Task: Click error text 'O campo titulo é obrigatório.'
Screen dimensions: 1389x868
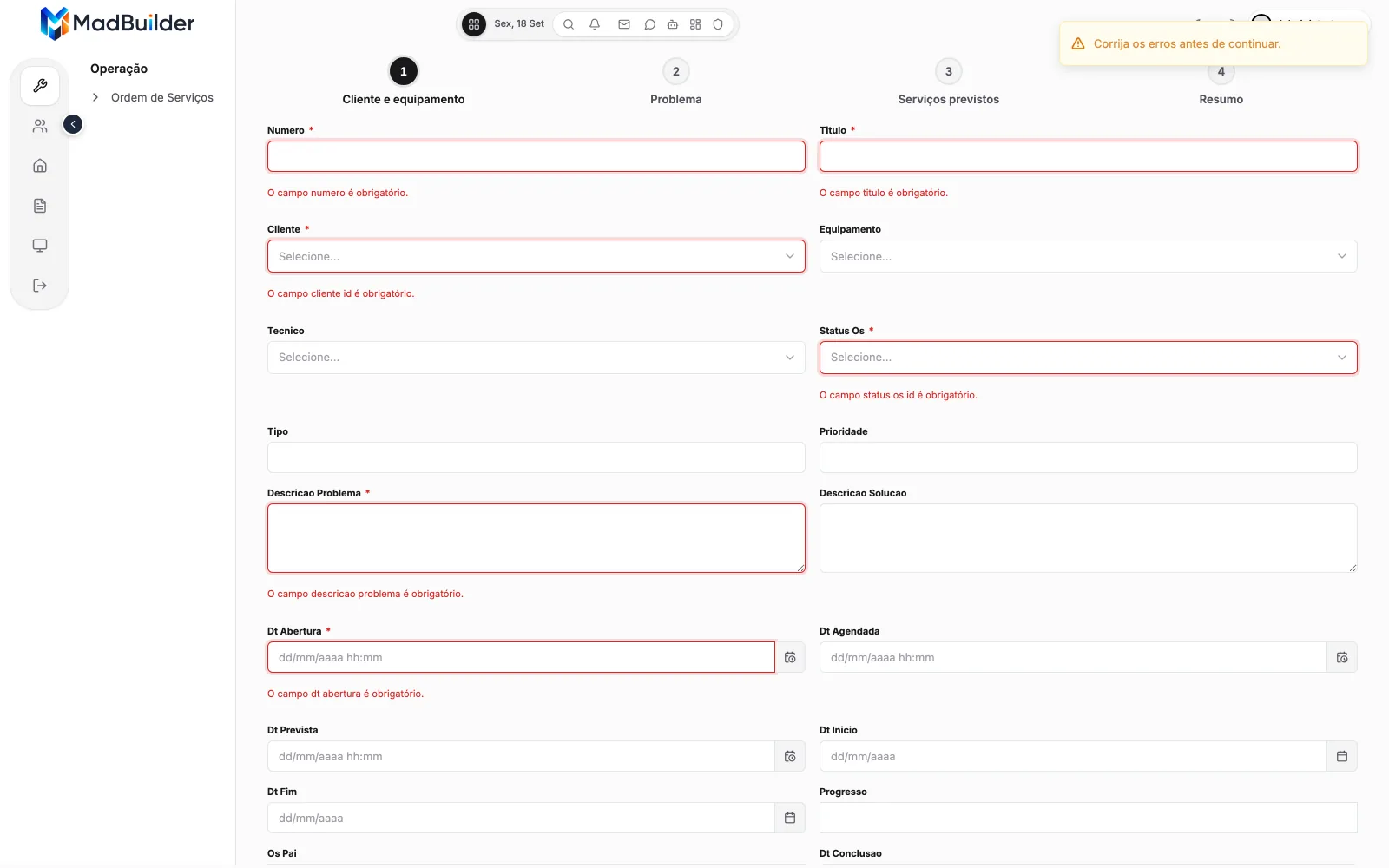Action: pos(884,193)
